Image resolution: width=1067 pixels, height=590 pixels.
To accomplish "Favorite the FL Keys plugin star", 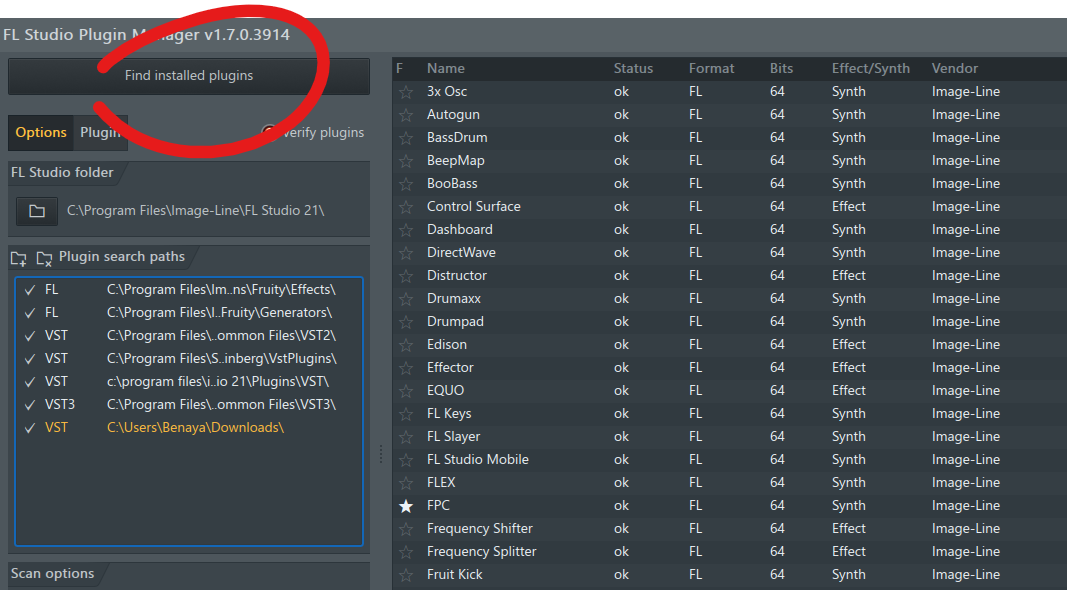I will 406,414.
